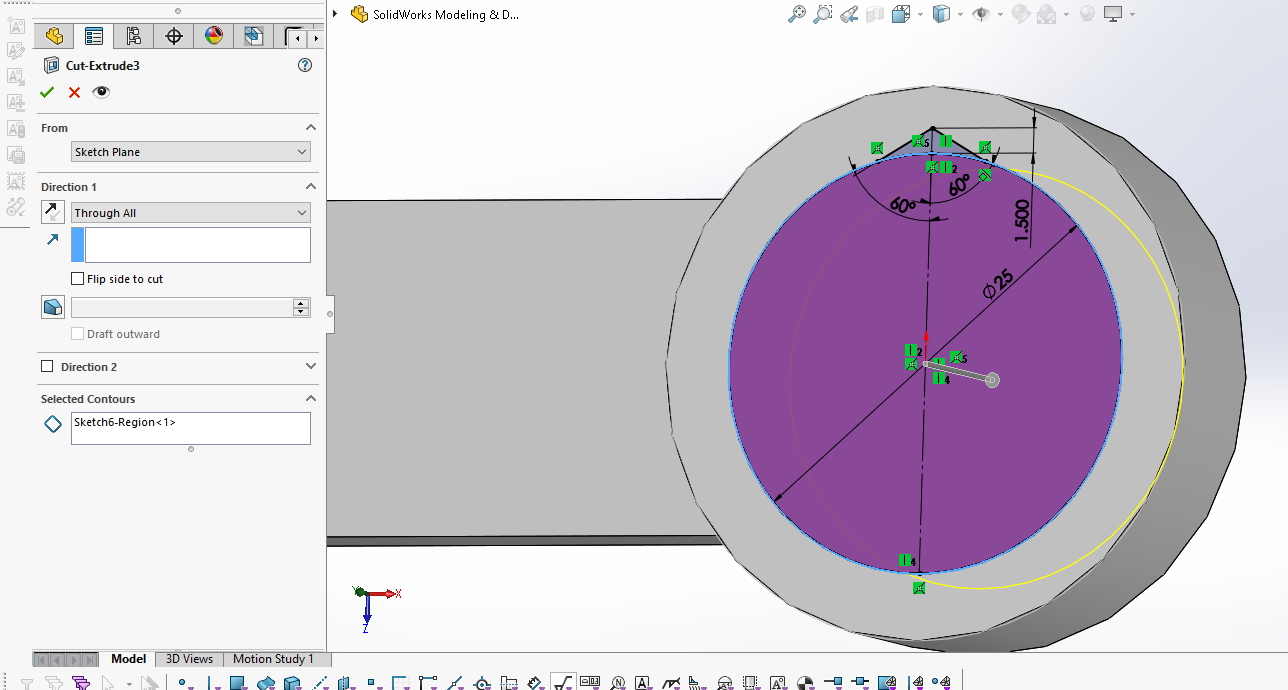Check the Direction 2 checkbox
1288x690 pixels.
point(47,367)
